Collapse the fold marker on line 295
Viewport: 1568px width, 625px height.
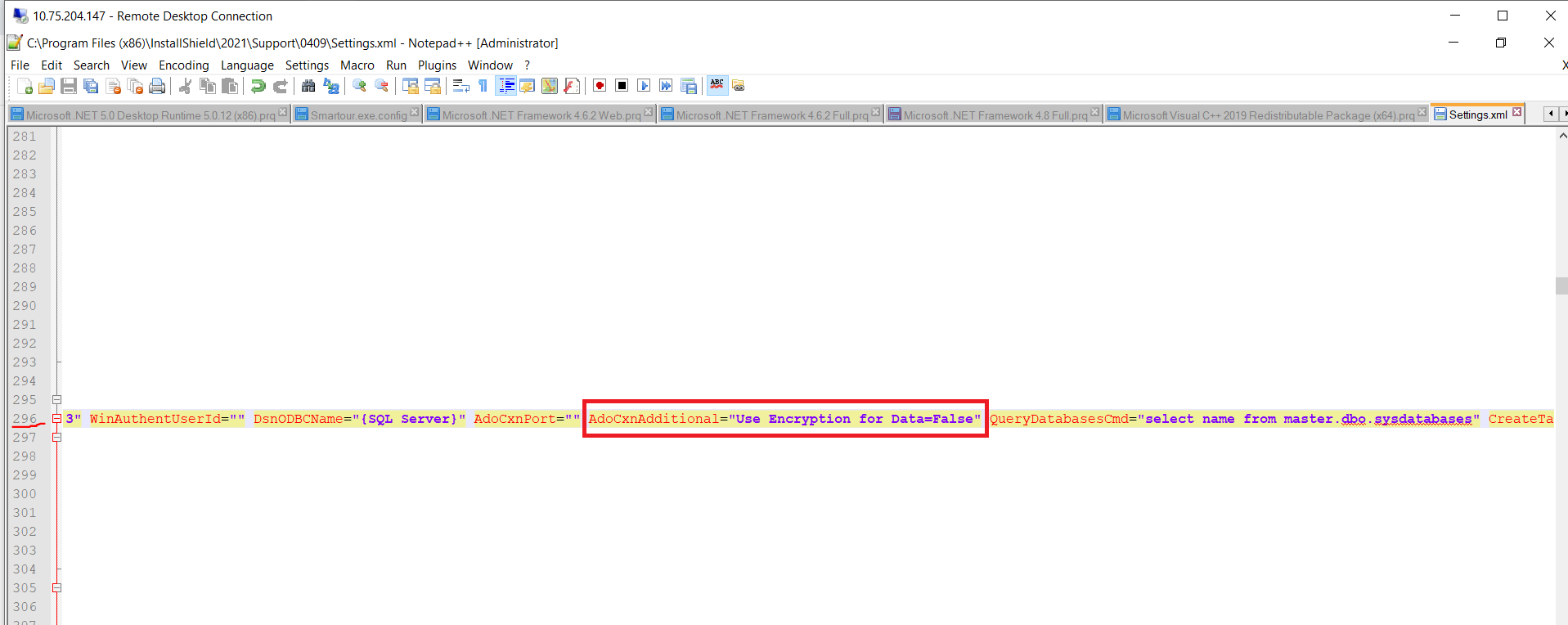[57, 400]
